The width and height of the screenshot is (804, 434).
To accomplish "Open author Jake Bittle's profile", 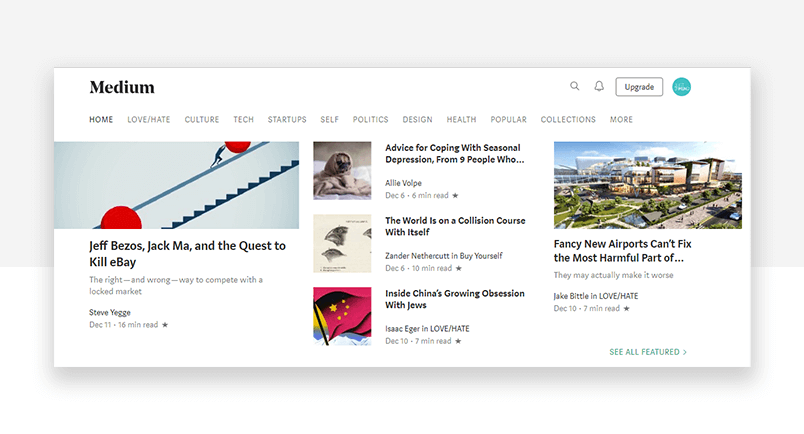I will pos(571,296).
